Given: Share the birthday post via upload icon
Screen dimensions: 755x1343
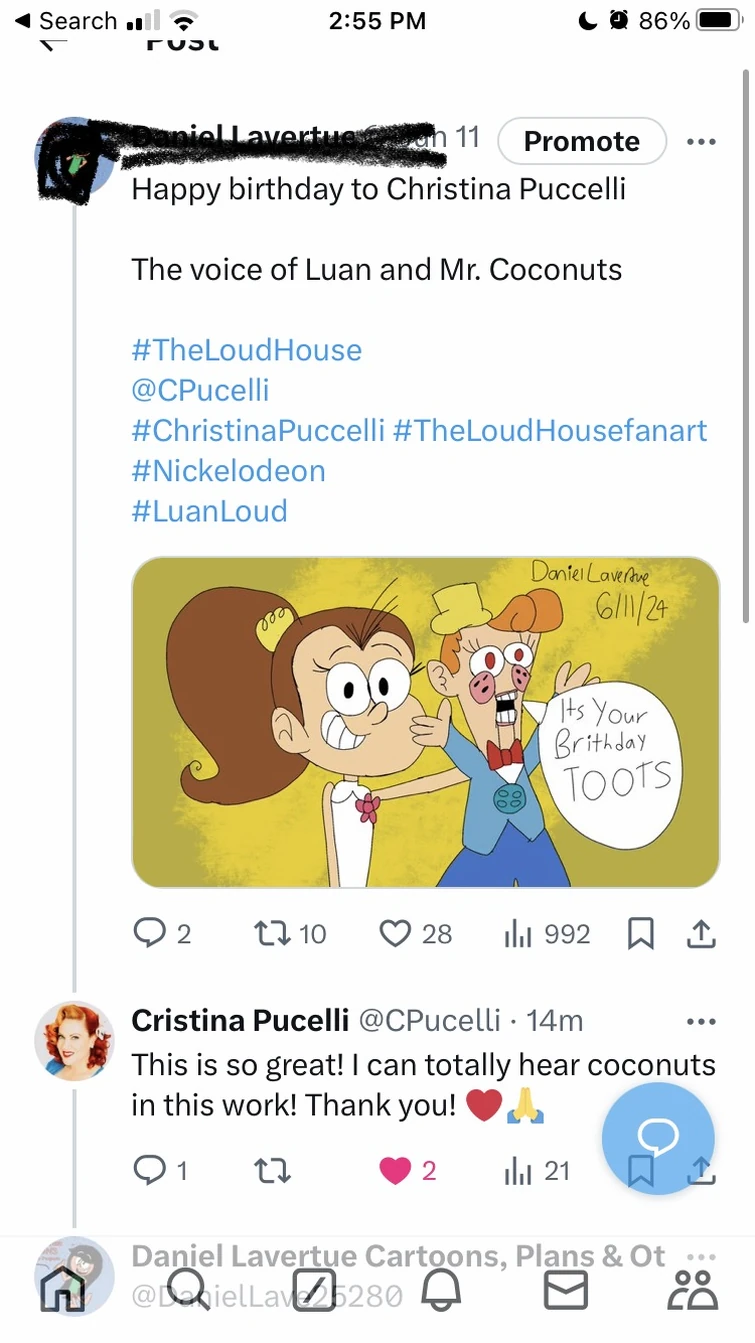Looking at the screenshot, I should coord(701,933).
